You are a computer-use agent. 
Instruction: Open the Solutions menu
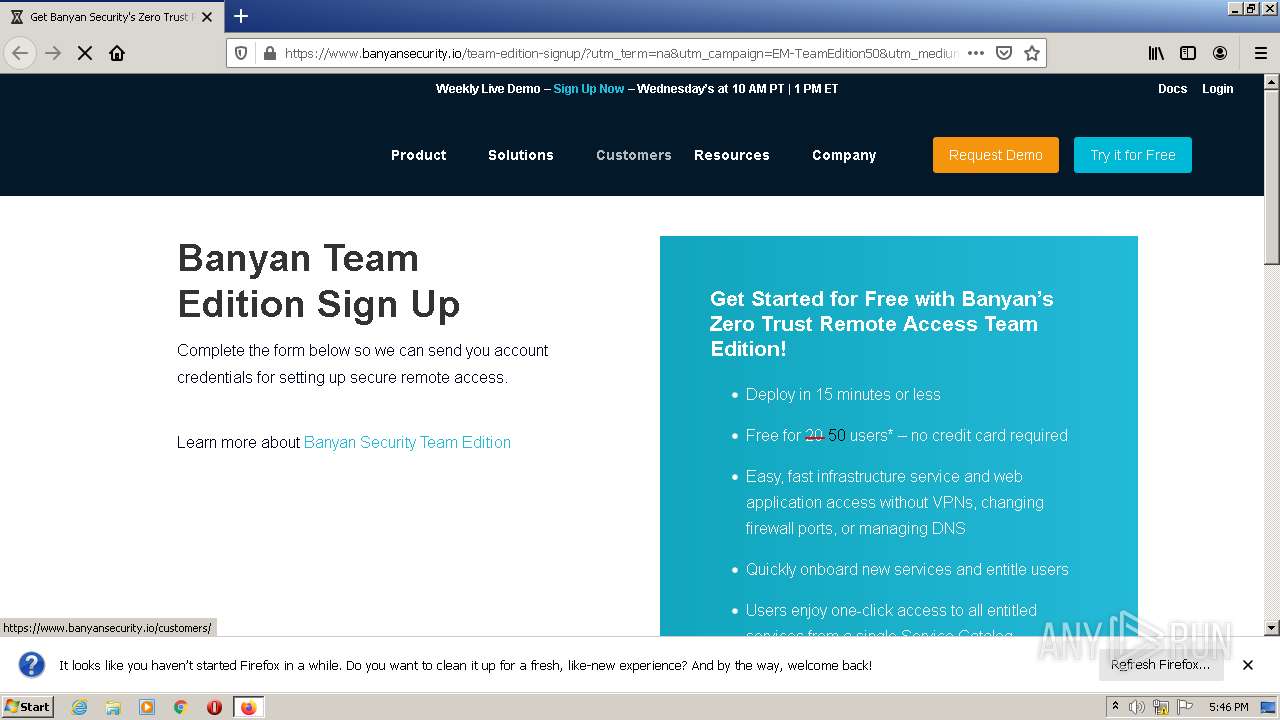coord(520,155)
